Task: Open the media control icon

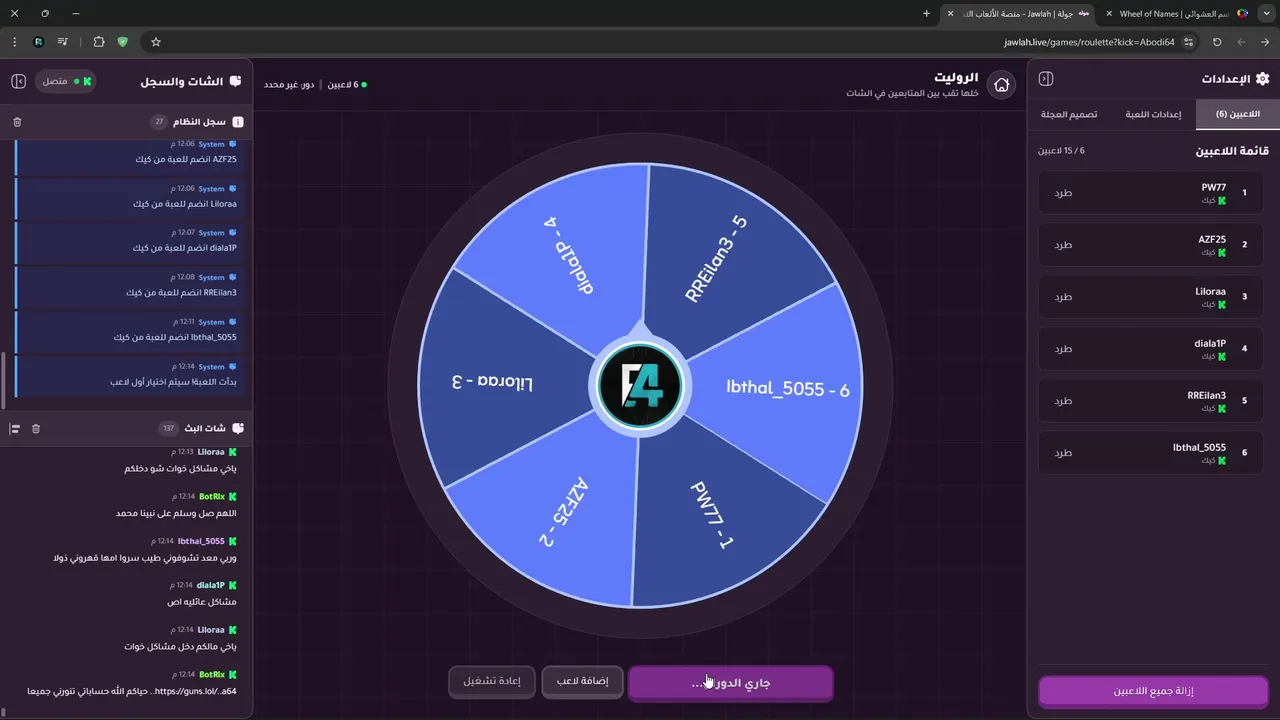Action: tap(63, 42)
